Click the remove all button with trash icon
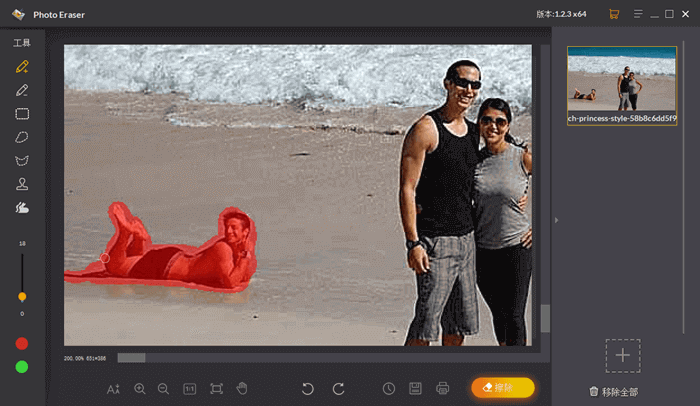 pos(614,391)
